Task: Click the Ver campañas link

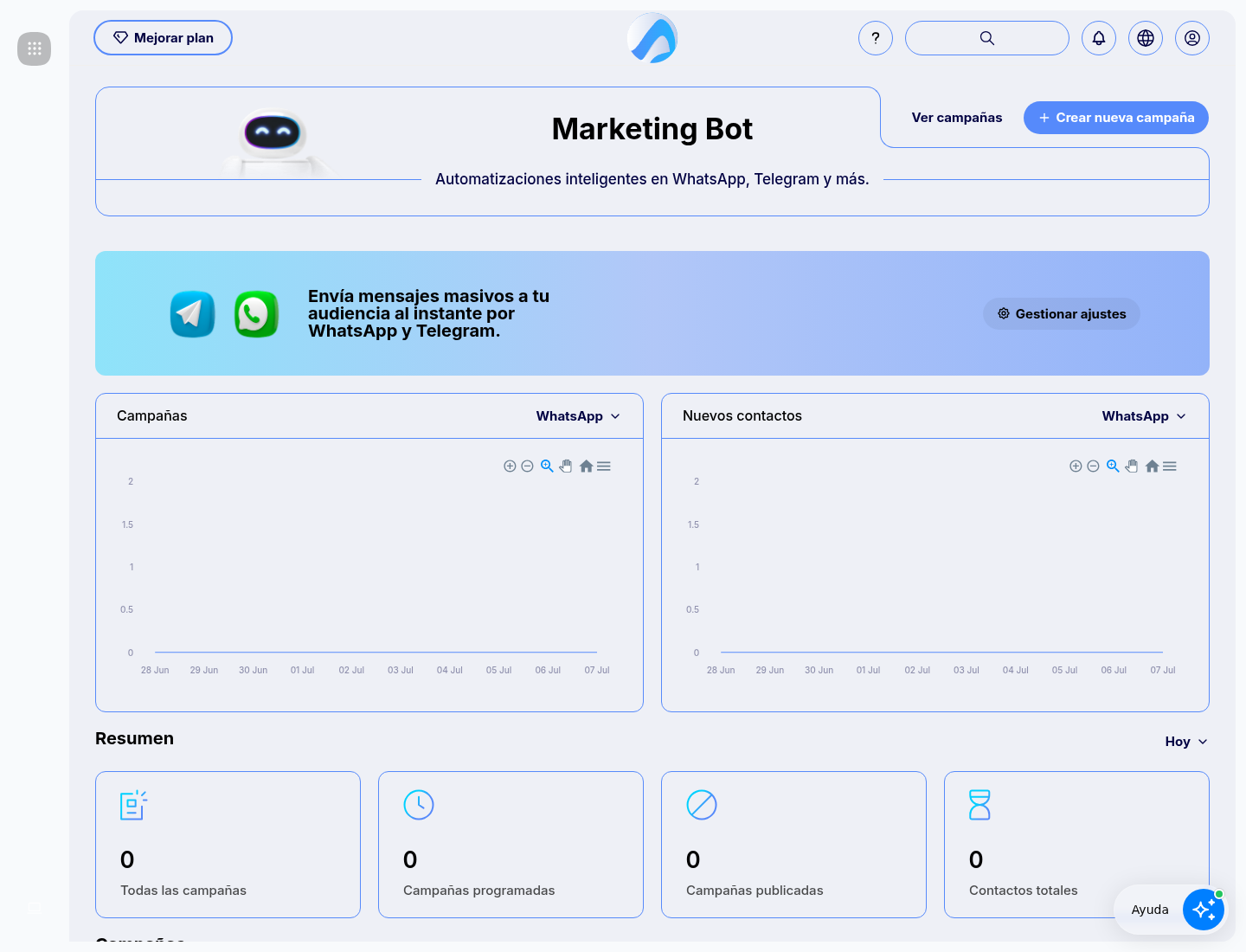Action: pos(957,118)
